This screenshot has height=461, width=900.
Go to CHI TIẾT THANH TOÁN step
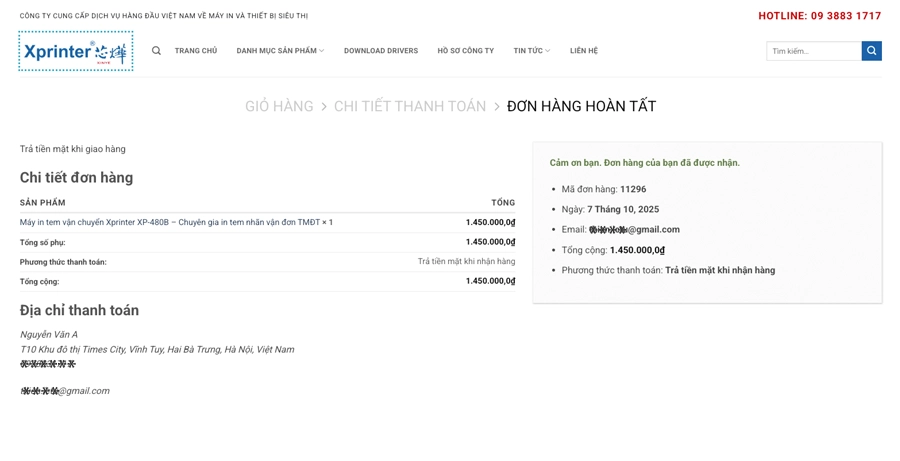click(410, 106)
